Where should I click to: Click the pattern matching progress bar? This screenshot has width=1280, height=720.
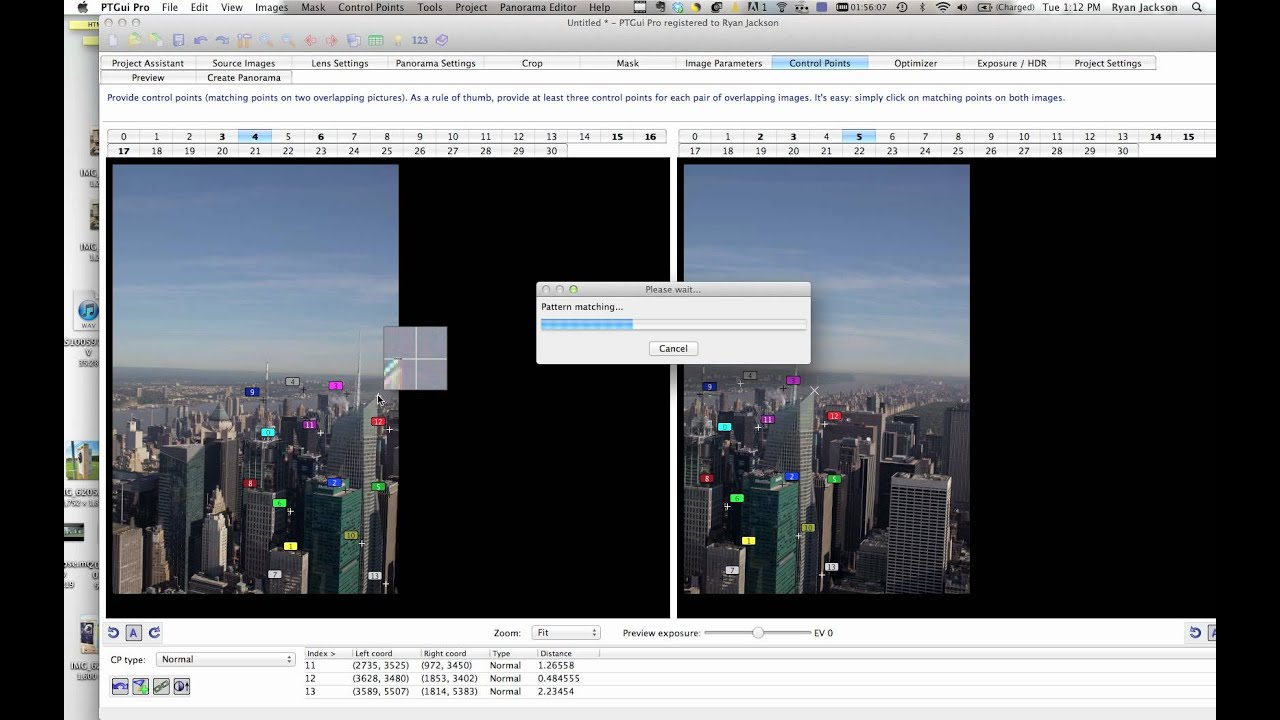pos(673,324)
